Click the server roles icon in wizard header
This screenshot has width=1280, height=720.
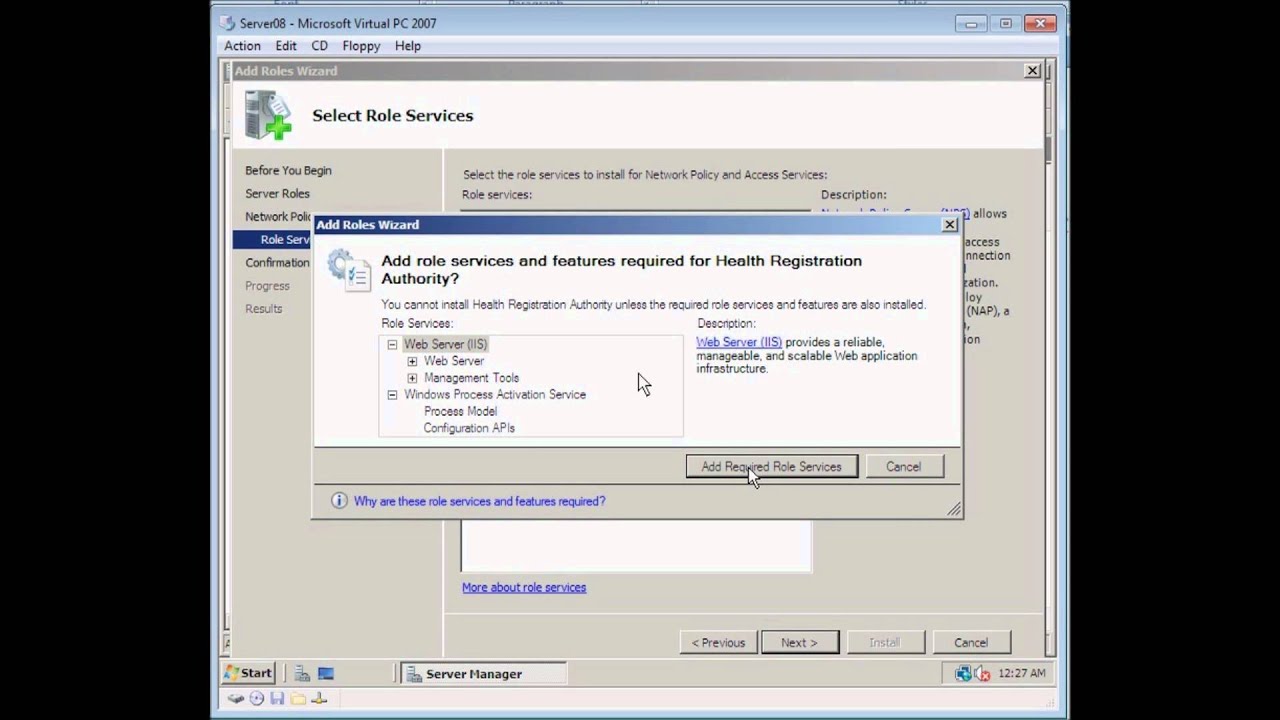(x=268, y=115)
